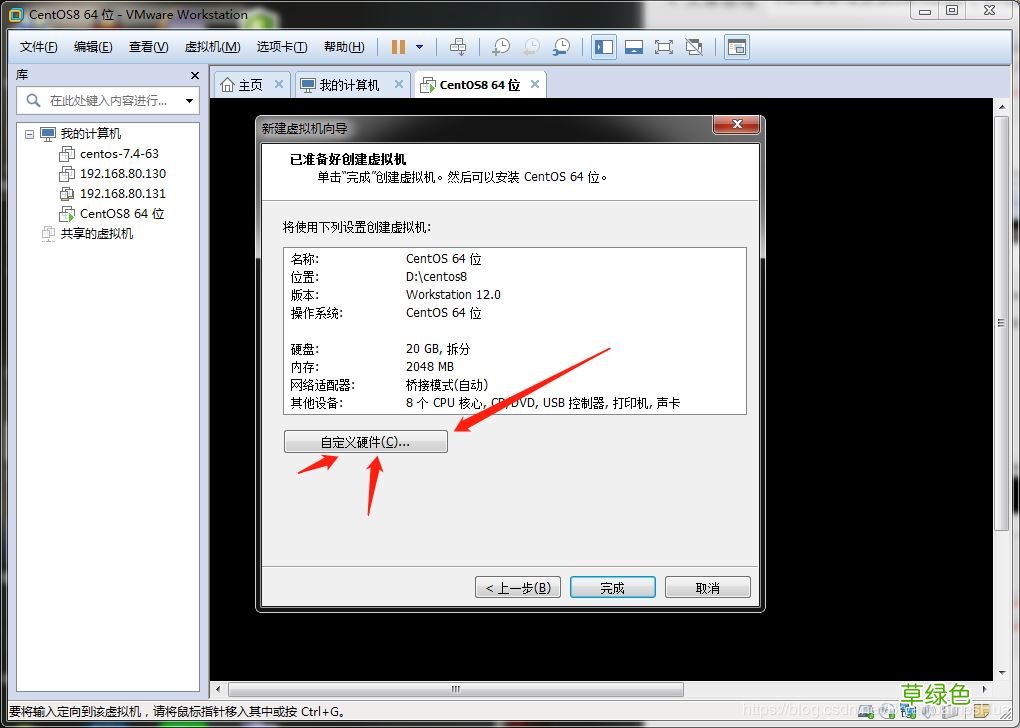Click the revert to snapshot icon
Screen dimensions: 1020x728
[531, 47]
